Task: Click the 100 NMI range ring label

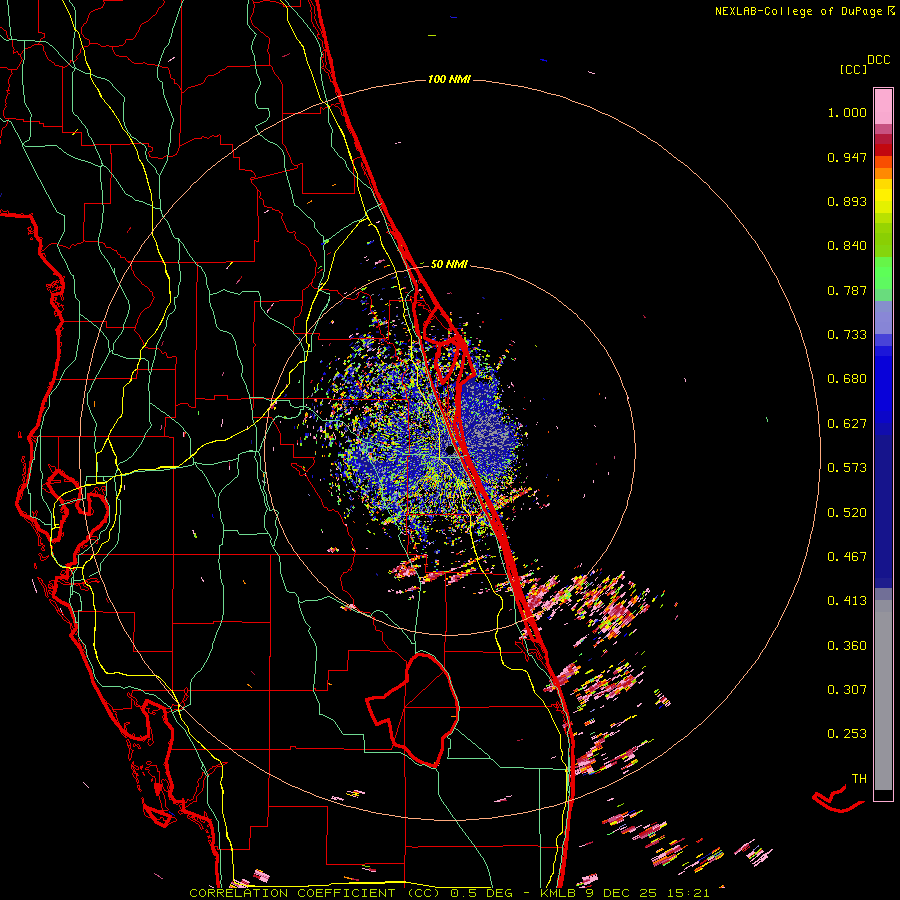Action: click(449, 79)
